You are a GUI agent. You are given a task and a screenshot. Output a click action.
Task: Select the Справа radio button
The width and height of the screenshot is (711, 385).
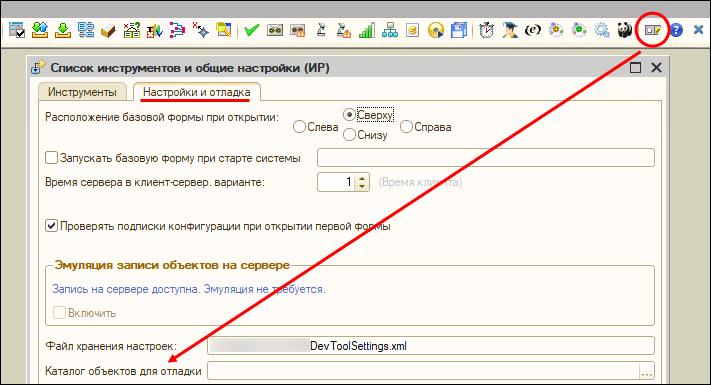tap(406, 127)
